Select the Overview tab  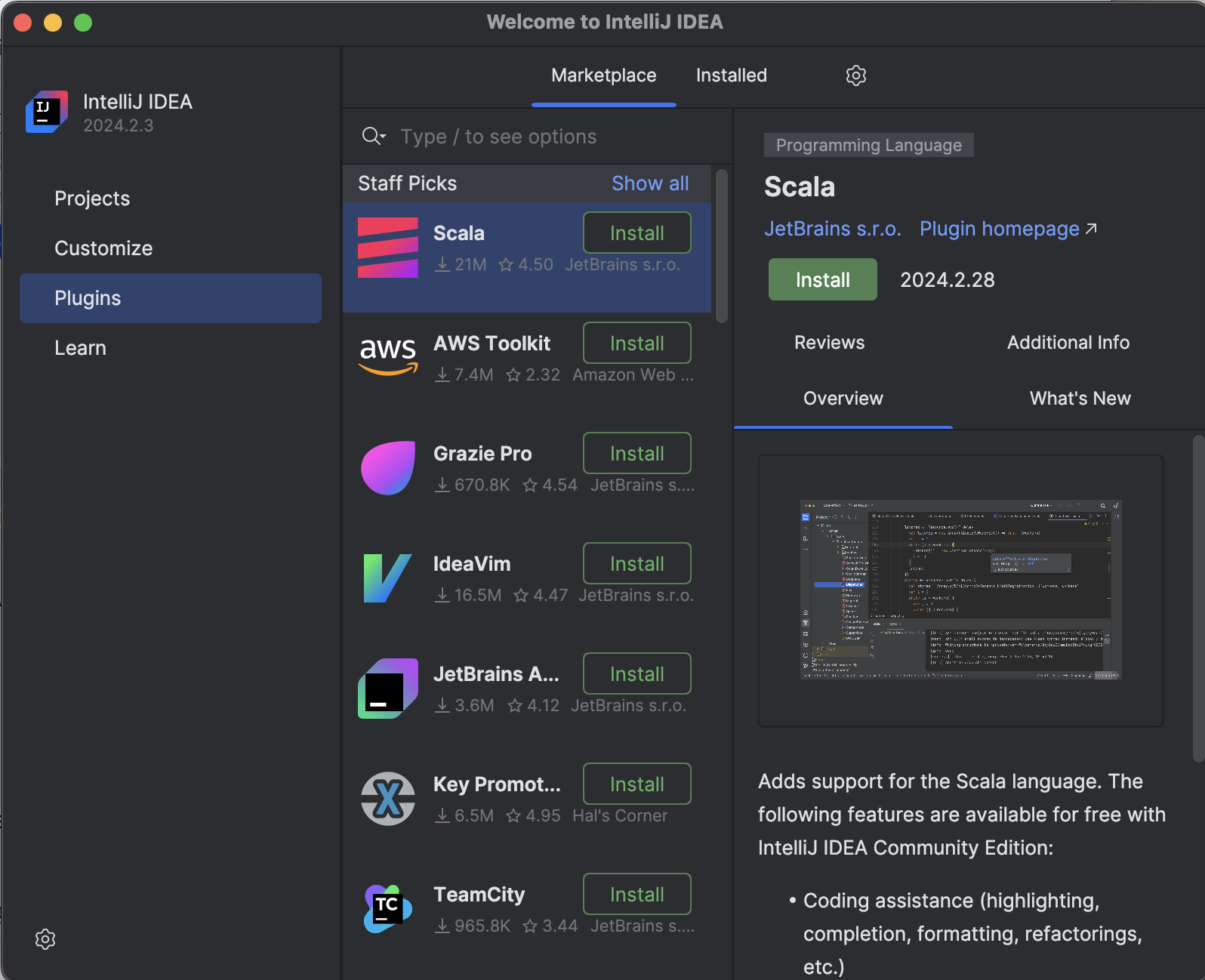pyautogui.click(x=843, y=399)
